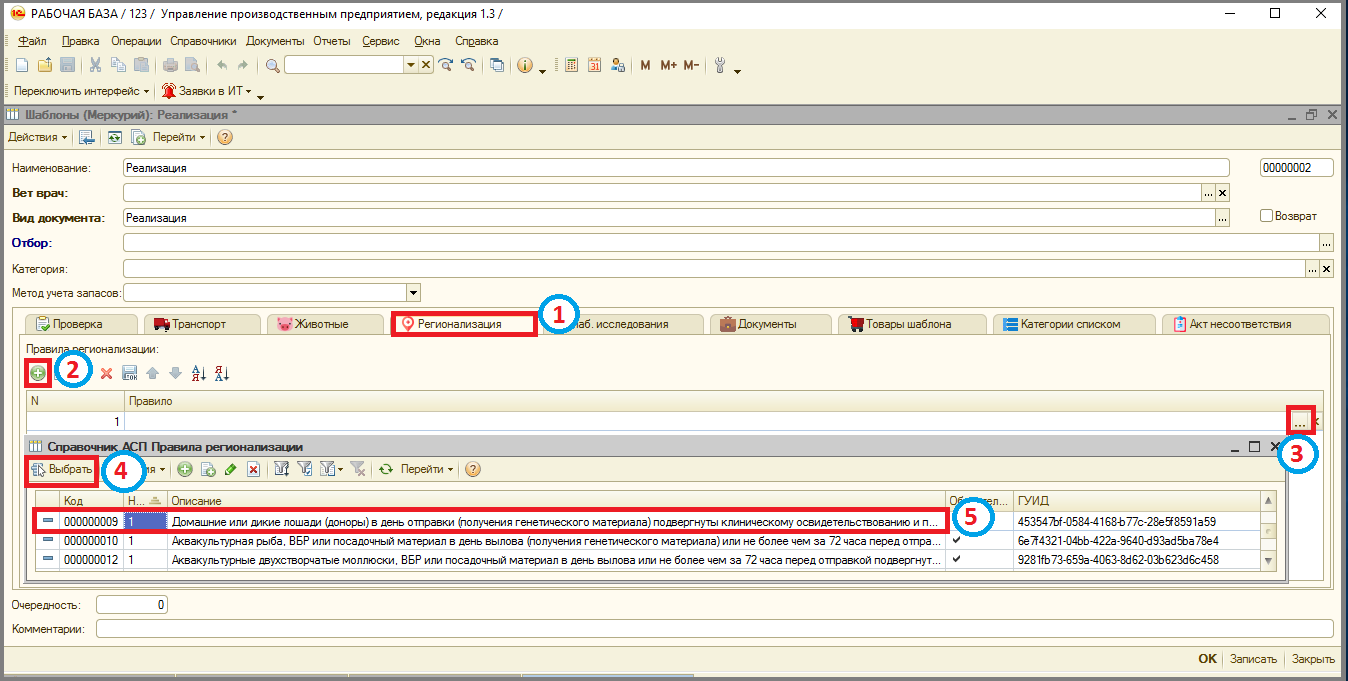Click the red delete row icon
1348x681 pixels.
(x=106, y=373)
